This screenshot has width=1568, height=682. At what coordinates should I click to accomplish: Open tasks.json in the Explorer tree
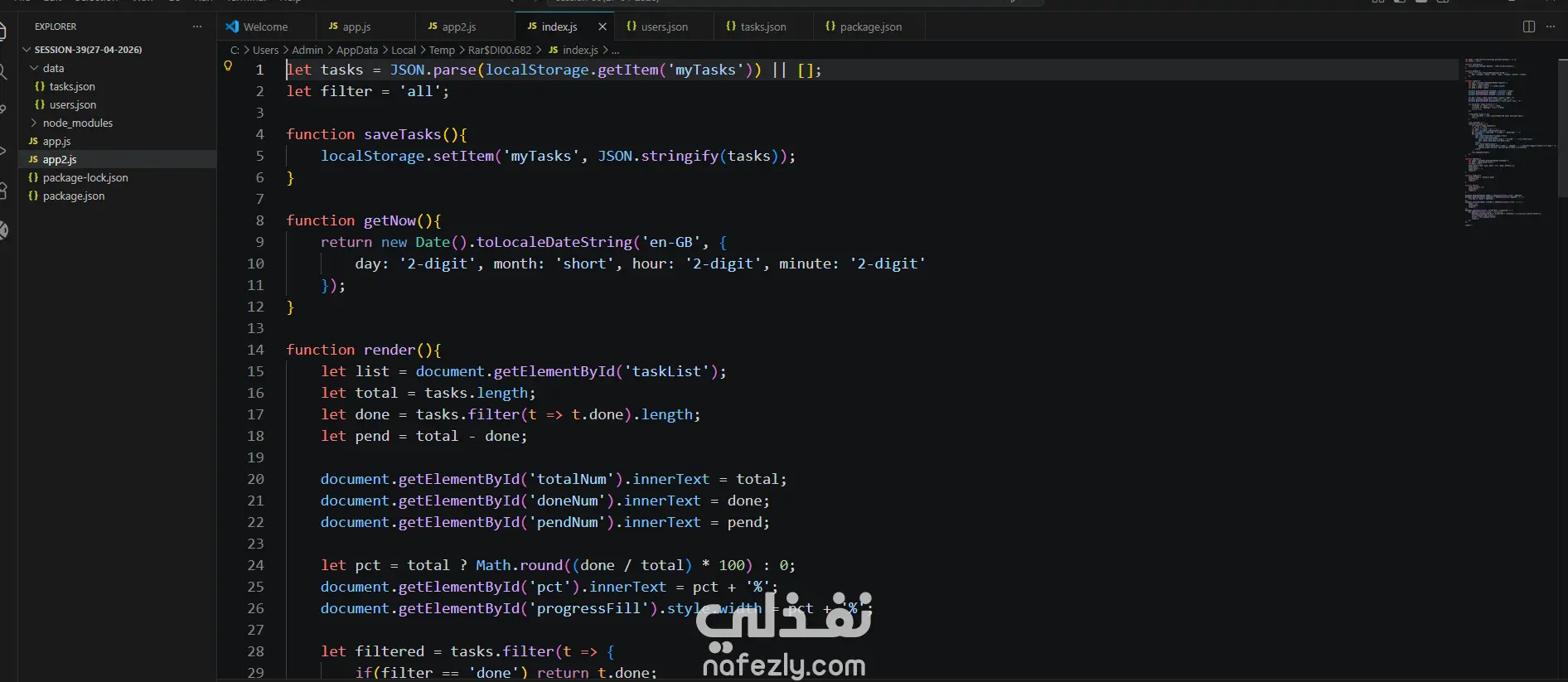point(72,86)
